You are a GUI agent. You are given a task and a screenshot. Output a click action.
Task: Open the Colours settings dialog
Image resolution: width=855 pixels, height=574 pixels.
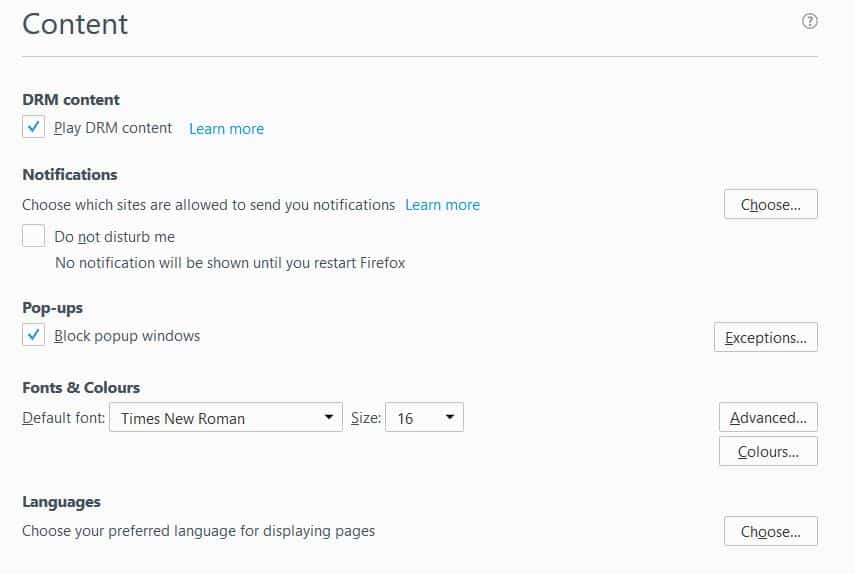tap(768, 452)
